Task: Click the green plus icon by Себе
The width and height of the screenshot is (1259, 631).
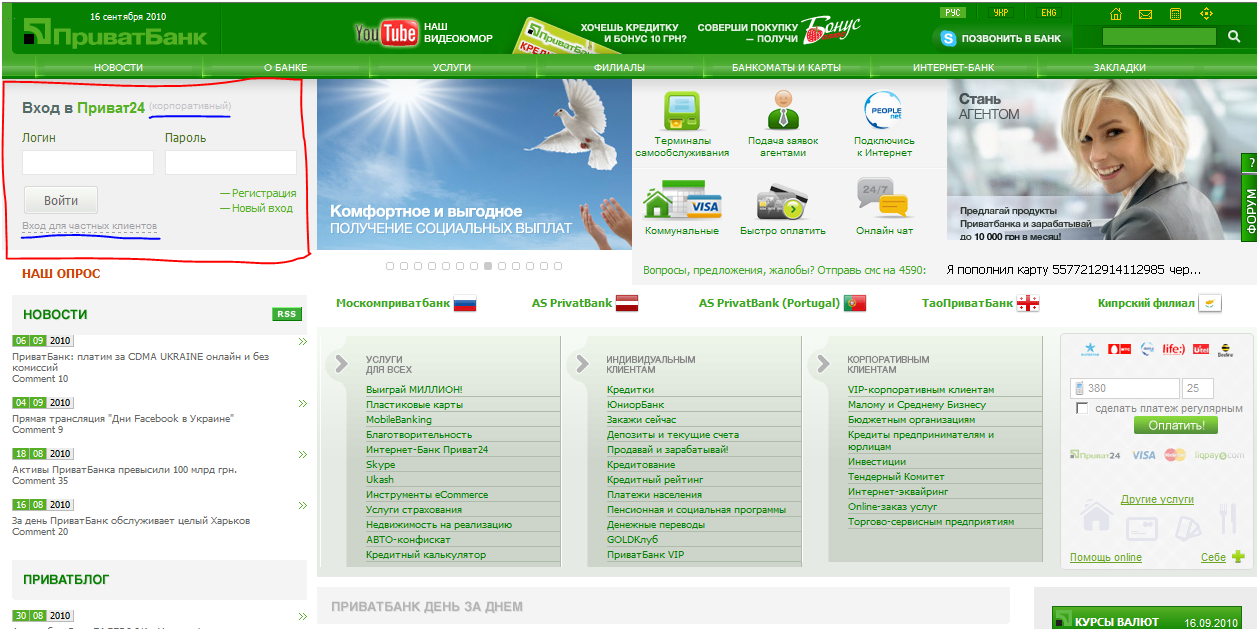Action: [1238, 557]
